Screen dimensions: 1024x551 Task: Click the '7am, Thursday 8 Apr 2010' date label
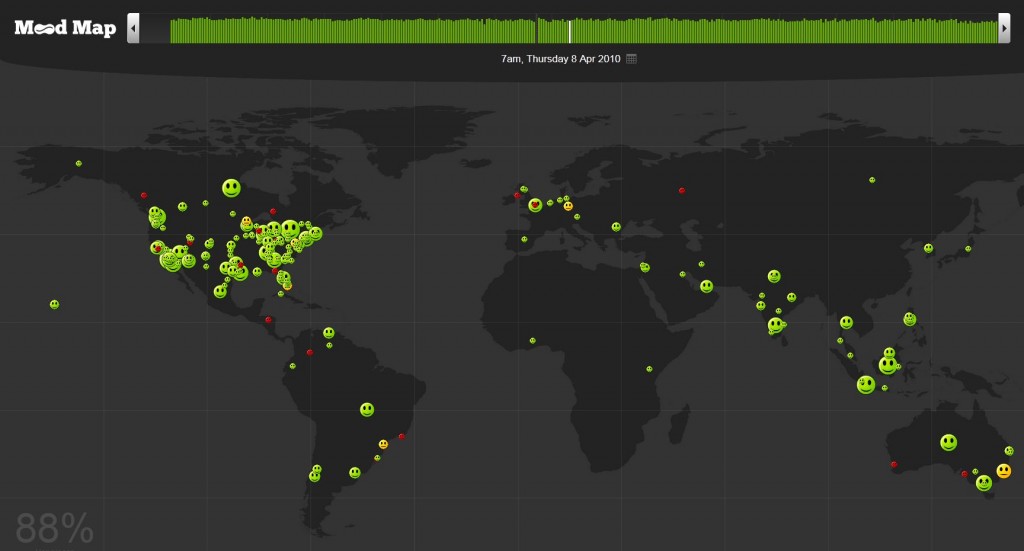(560, 59)
